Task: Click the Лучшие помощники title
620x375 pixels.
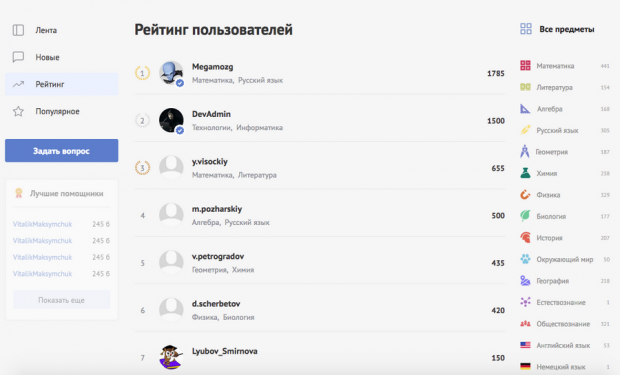Action: coord(66,193)
